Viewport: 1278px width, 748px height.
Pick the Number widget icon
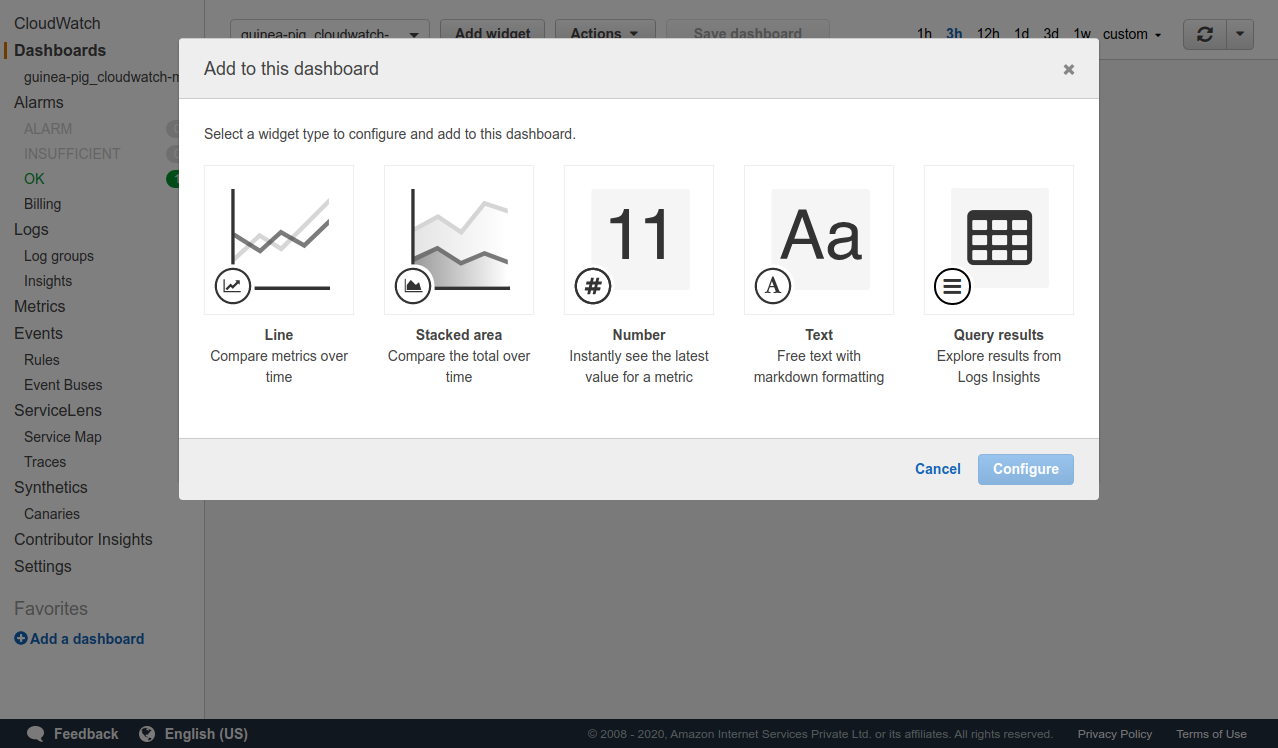click(x=639, y=240)
